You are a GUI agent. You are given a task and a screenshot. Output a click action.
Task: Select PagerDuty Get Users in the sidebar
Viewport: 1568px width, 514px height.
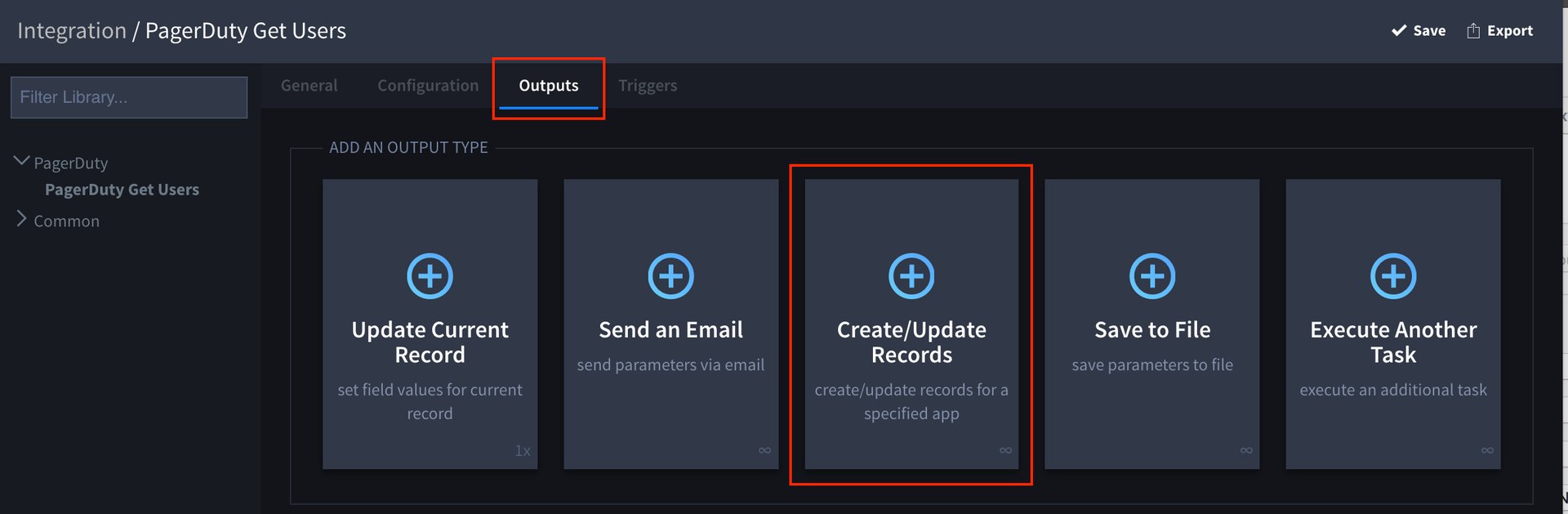pos(122,190)
